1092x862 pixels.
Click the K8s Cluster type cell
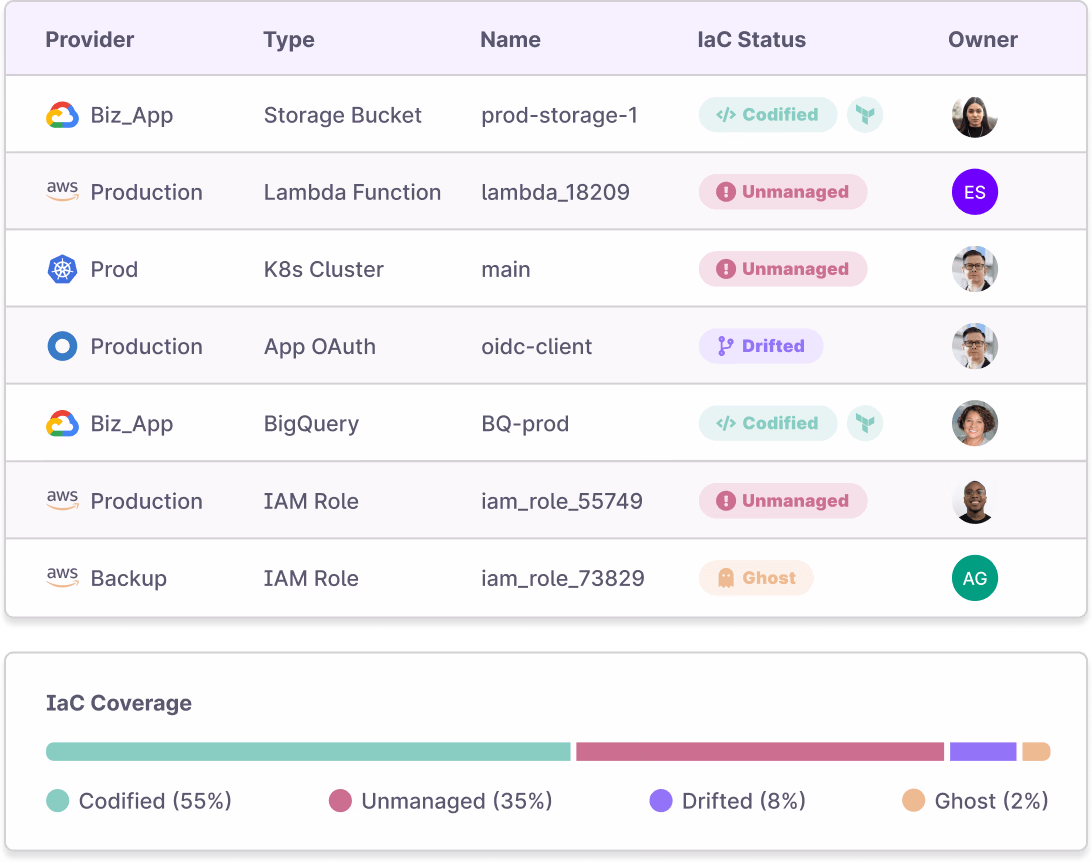(x=324, y=269)
